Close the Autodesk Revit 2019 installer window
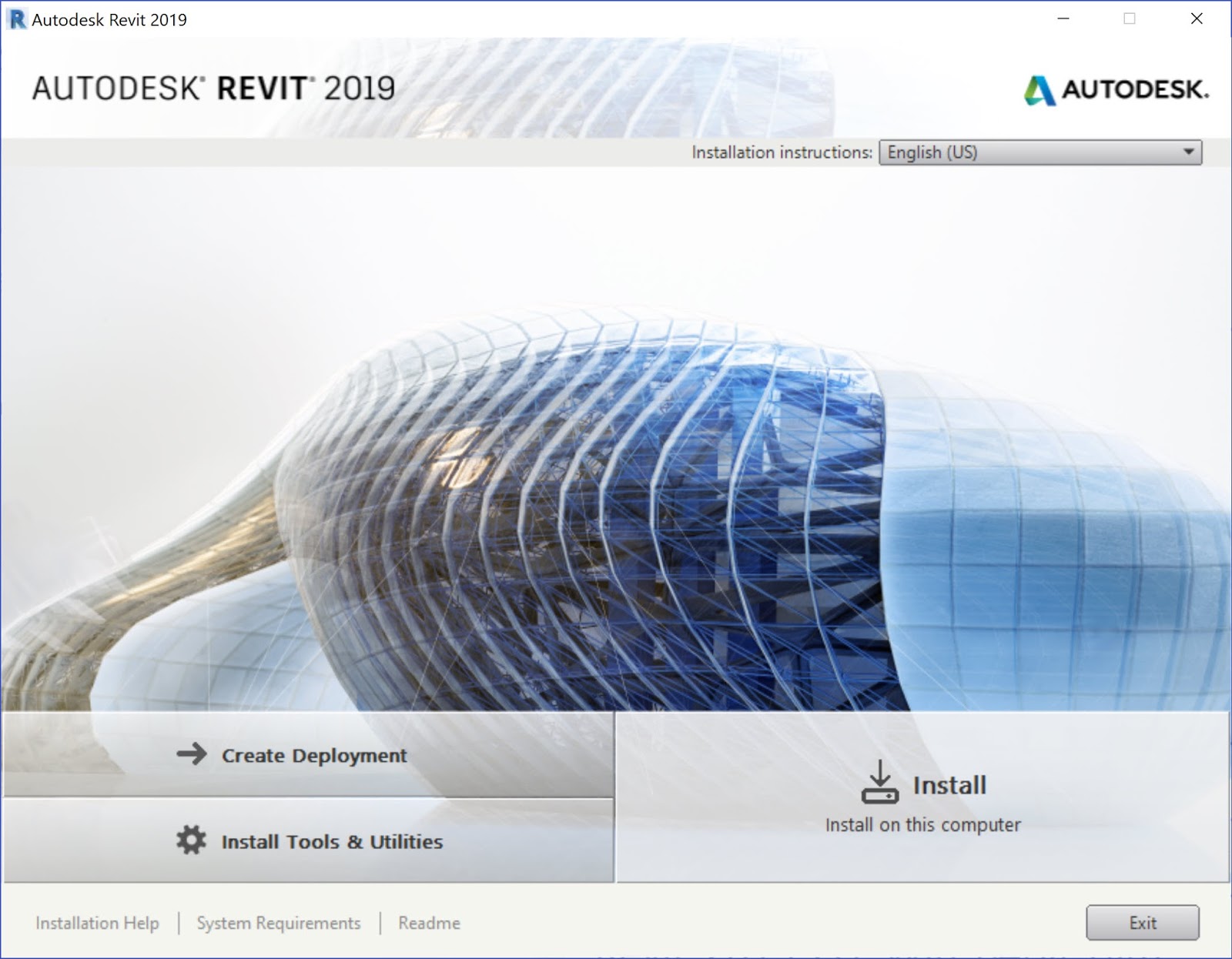This screenshot has height=959, width=1232. (1197, 19)
